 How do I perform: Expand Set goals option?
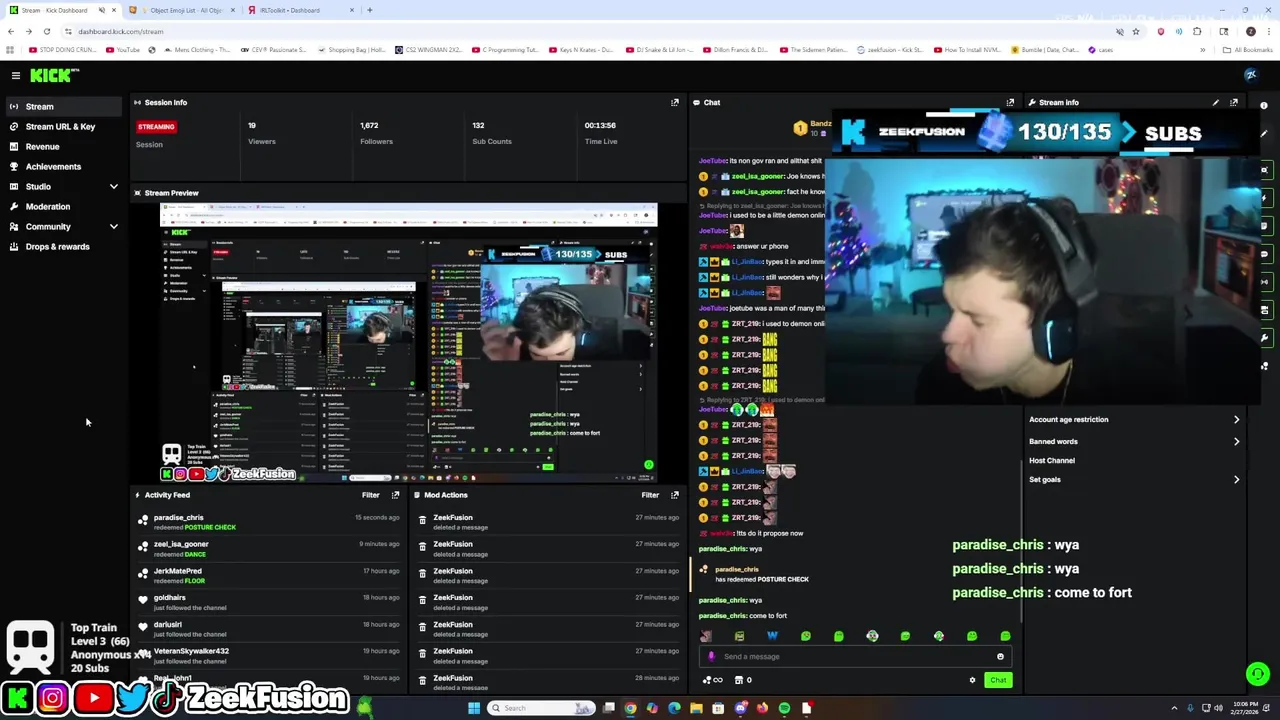pos(1134,480)
